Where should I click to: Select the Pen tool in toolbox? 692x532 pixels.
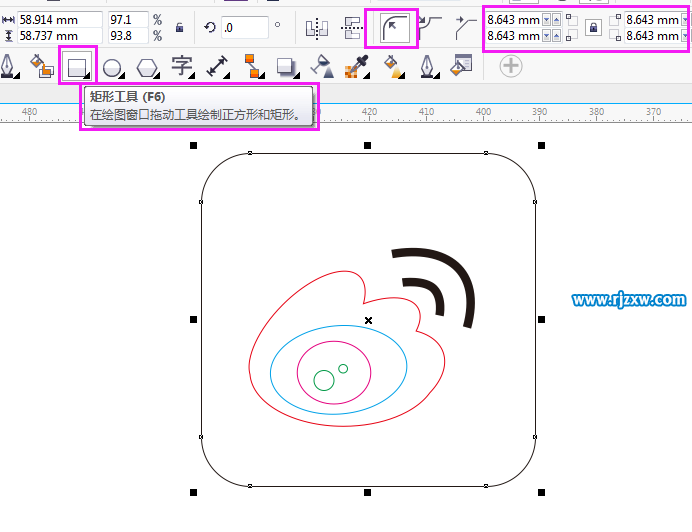click(x=8, y=66)
